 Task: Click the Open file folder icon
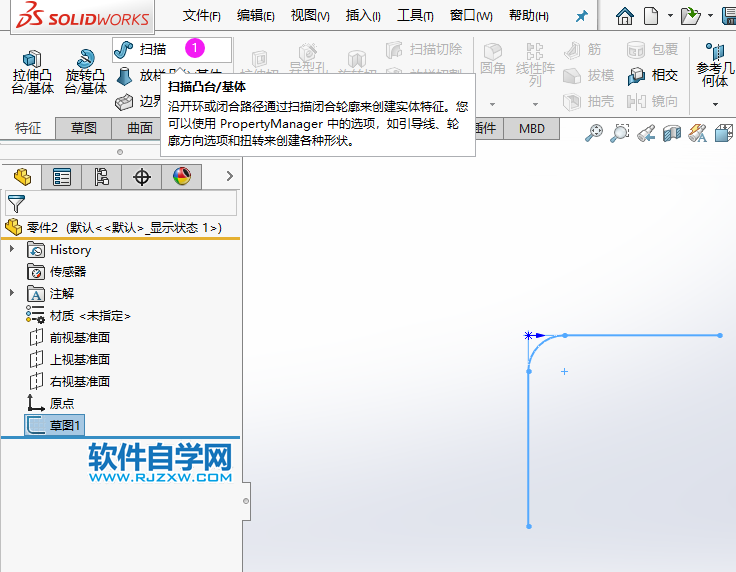[690, 16]
